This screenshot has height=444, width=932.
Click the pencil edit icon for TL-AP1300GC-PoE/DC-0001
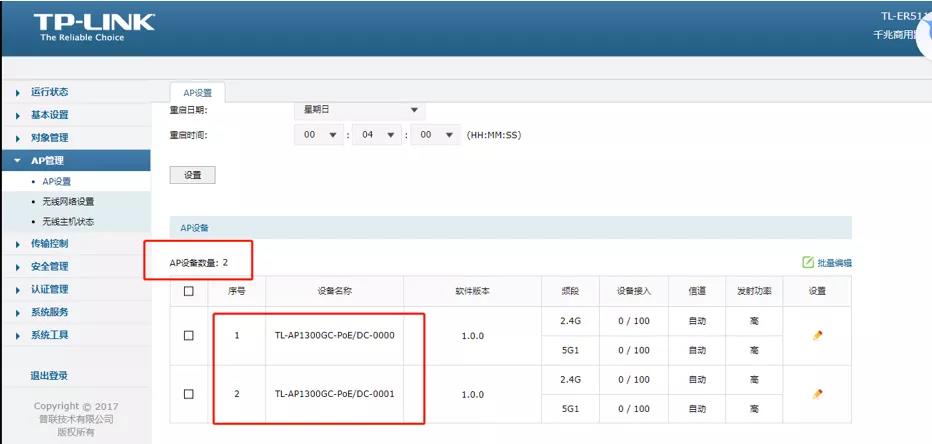[817, 394]
